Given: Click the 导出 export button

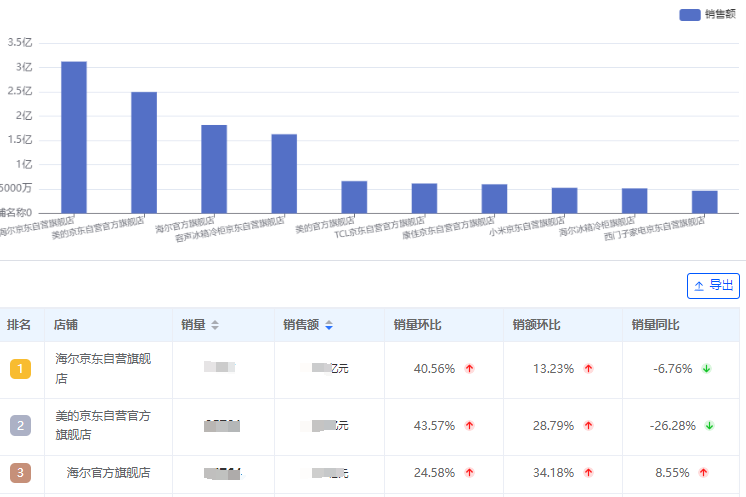Looking at the screenshot, I should (x=713, y=286).
